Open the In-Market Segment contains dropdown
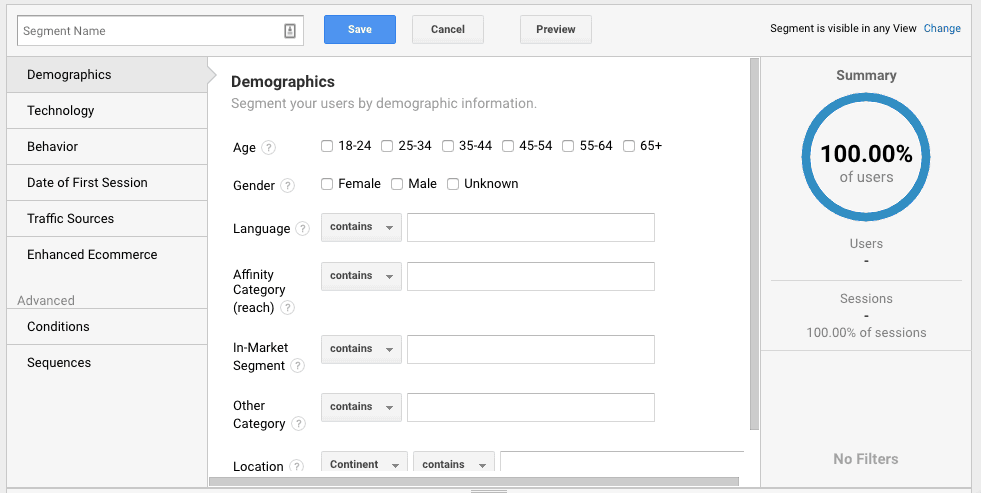Viewport: 981px width, 493px height. 361,349
